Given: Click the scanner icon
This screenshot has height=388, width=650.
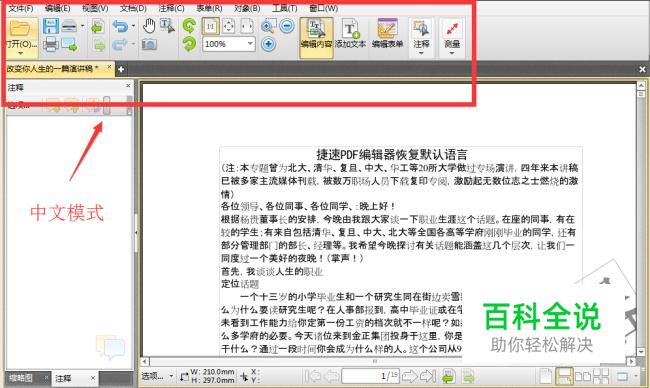Looking at the screenshot, I should [x=69, y=26].
